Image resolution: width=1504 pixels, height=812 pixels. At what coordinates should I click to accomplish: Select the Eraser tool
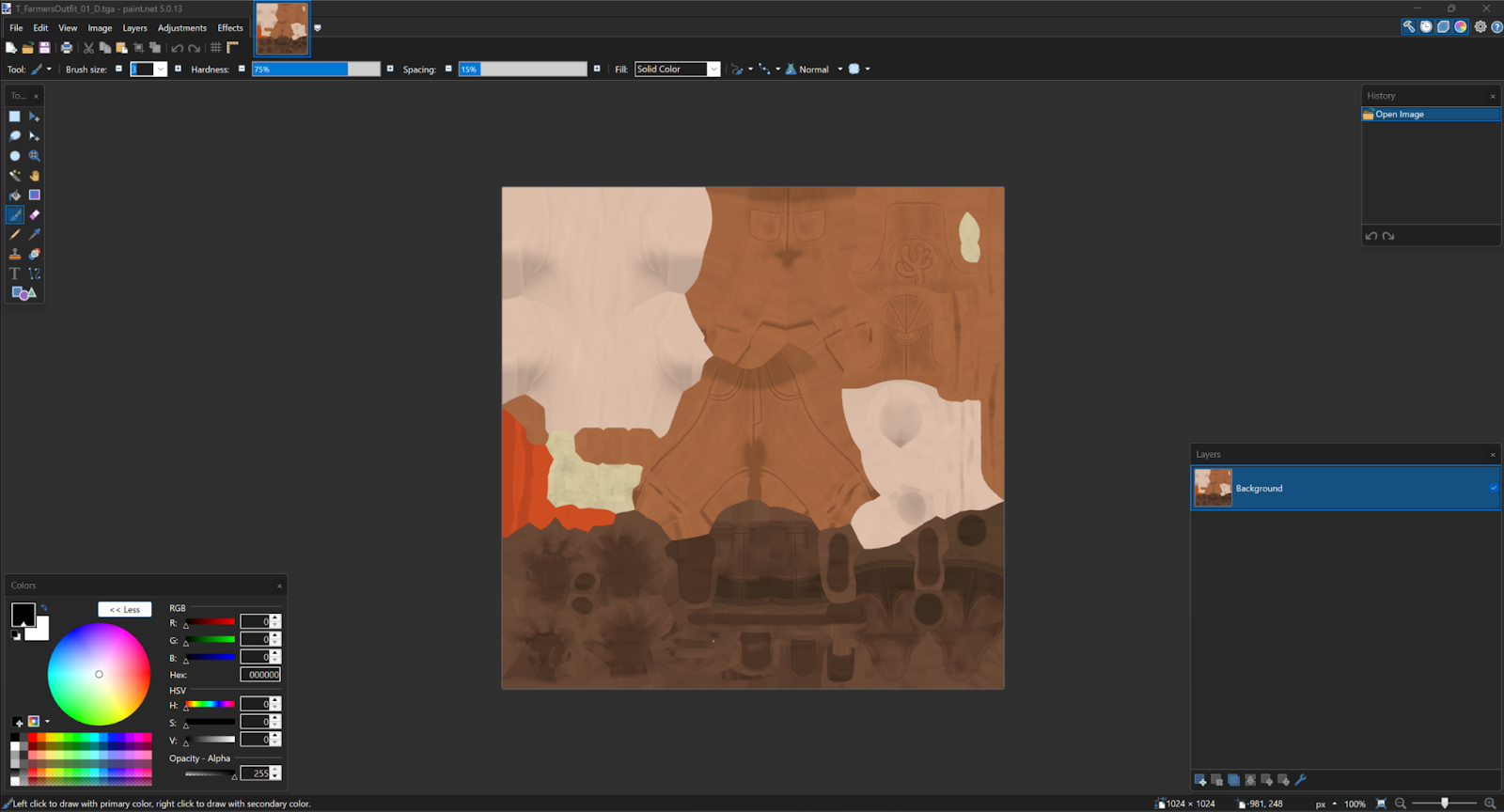35,215
